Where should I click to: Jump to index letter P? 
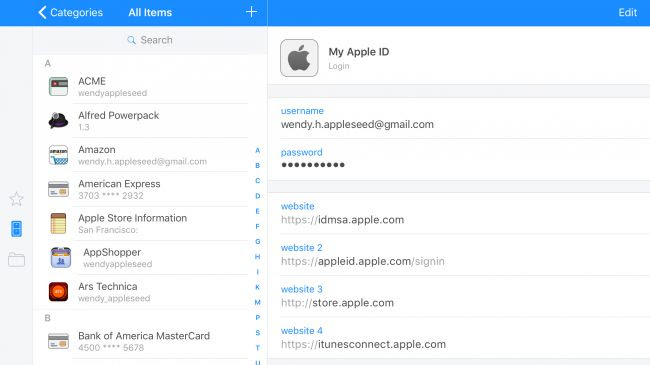tap(257, 318)
